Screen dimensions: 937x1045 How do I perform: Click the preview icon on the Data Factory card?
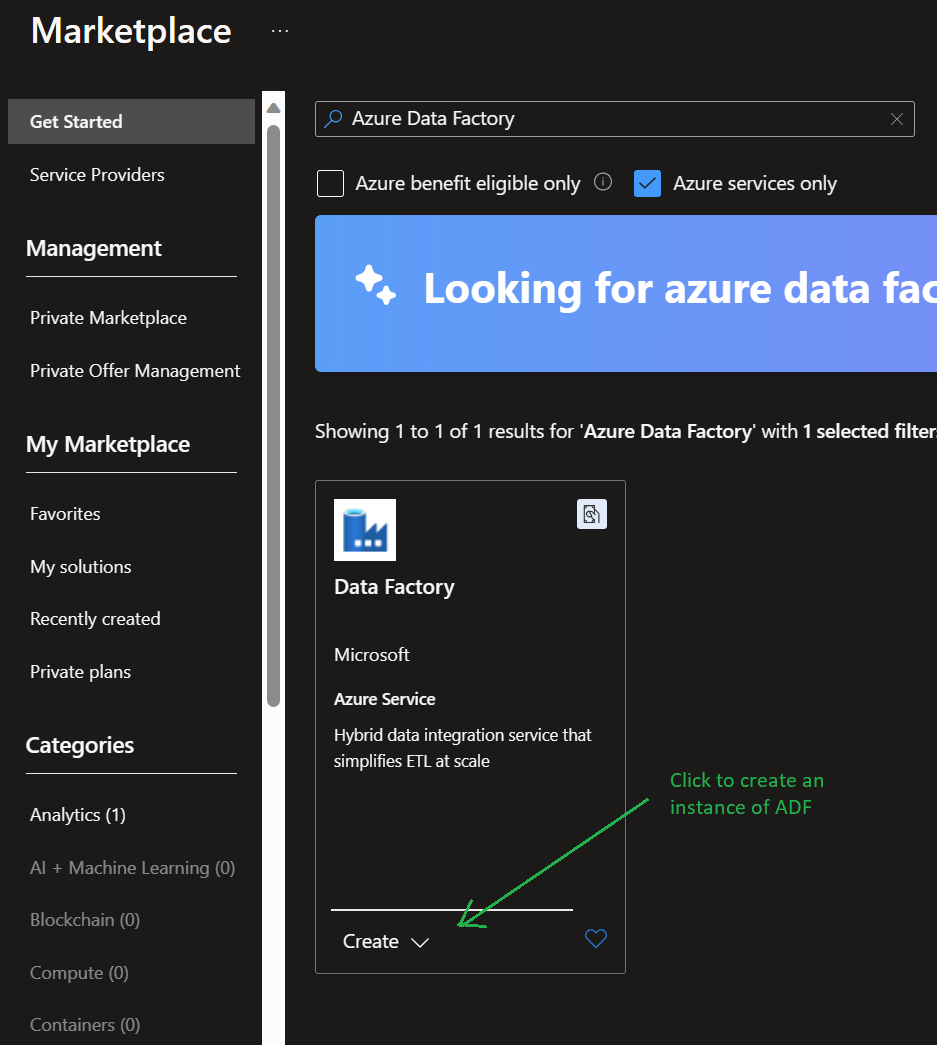pyautogui.click(x=591, y=514)
